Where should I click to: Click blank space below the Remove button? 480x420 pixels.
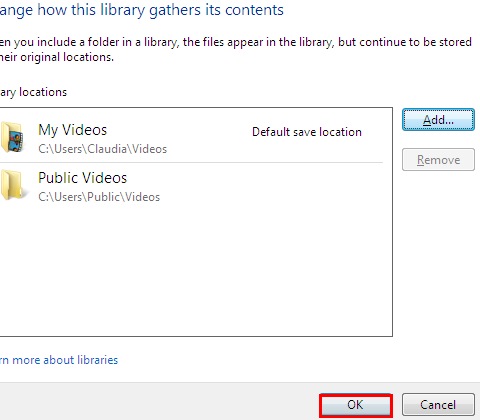pos(438,253)
